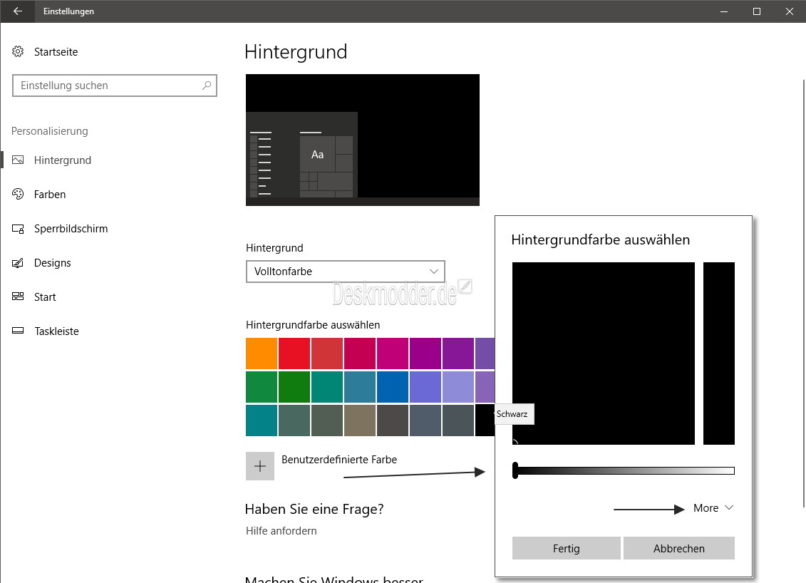Select the Hintergrund picture icon in sidebar

[x=17, y=159]
